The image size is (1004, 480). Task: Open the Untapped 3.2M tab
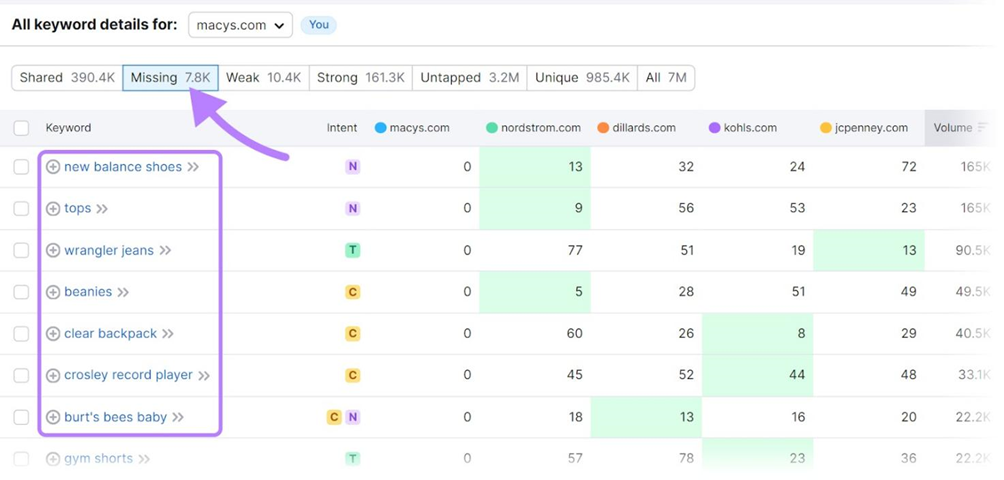tap(469, 78)
